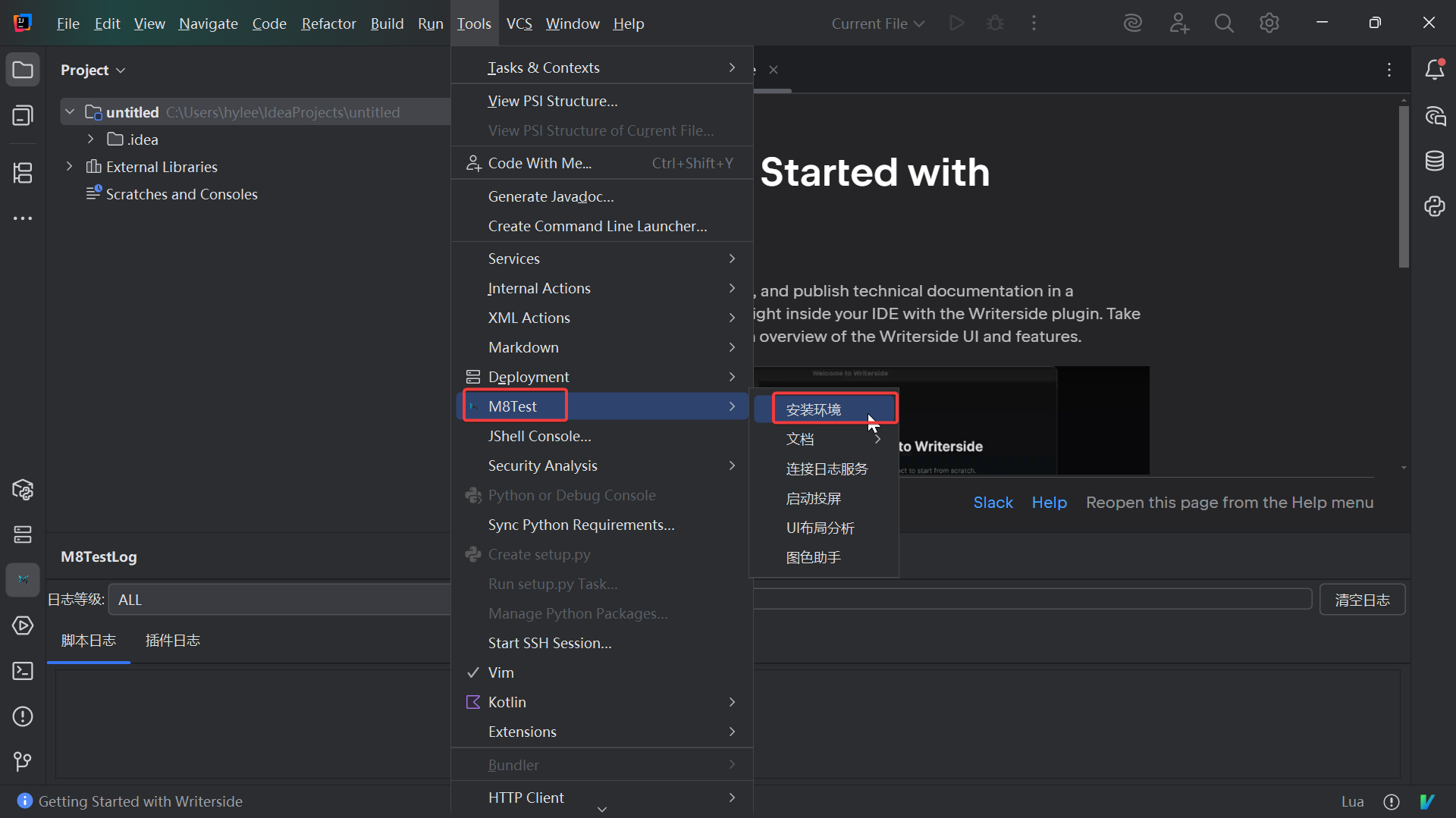Open the Notifications bell icon
This screenshot has height=818, width=1456.
tap(1435, 70)
